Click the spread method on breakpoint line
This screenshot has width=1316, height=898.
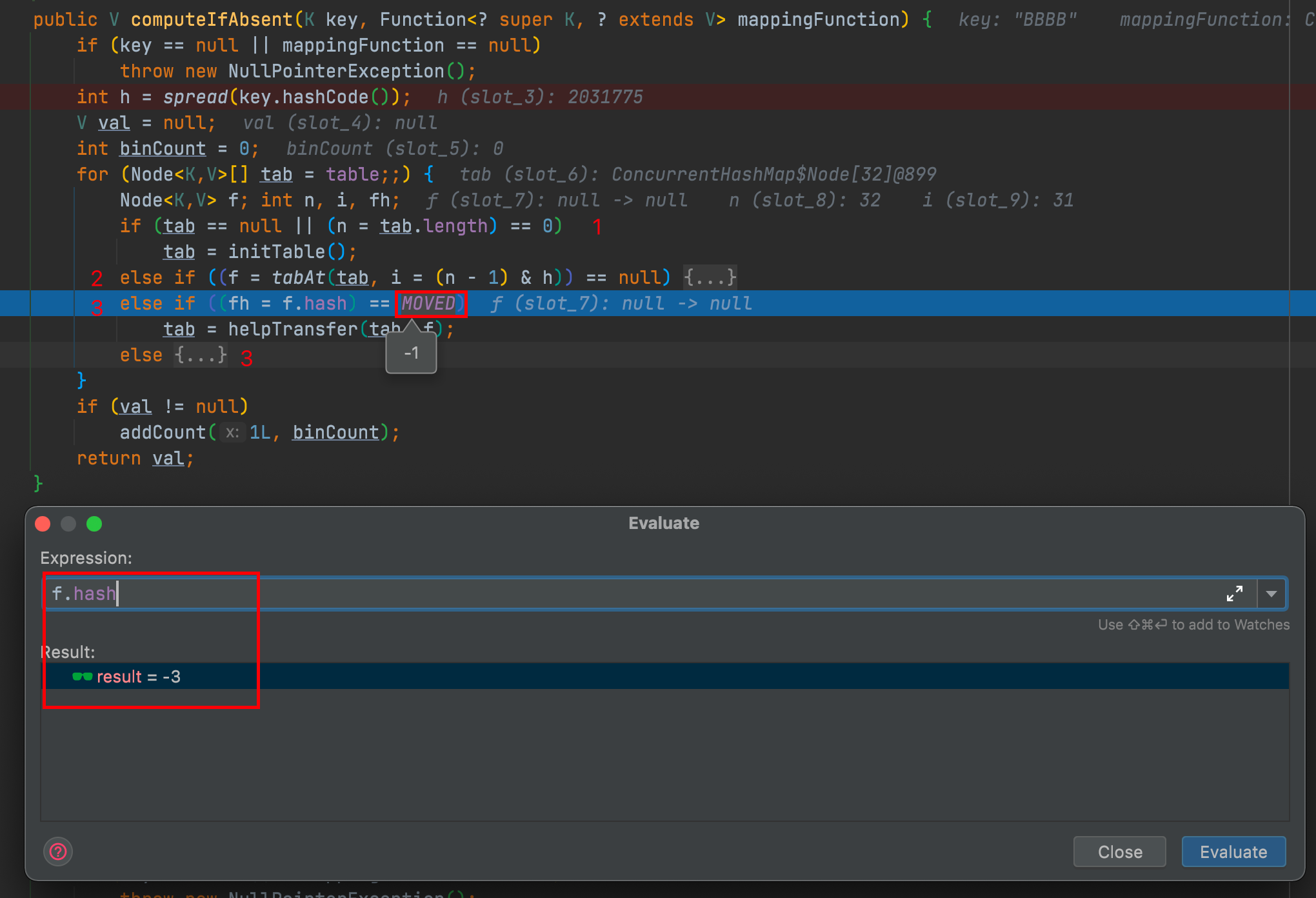point(195,97)
